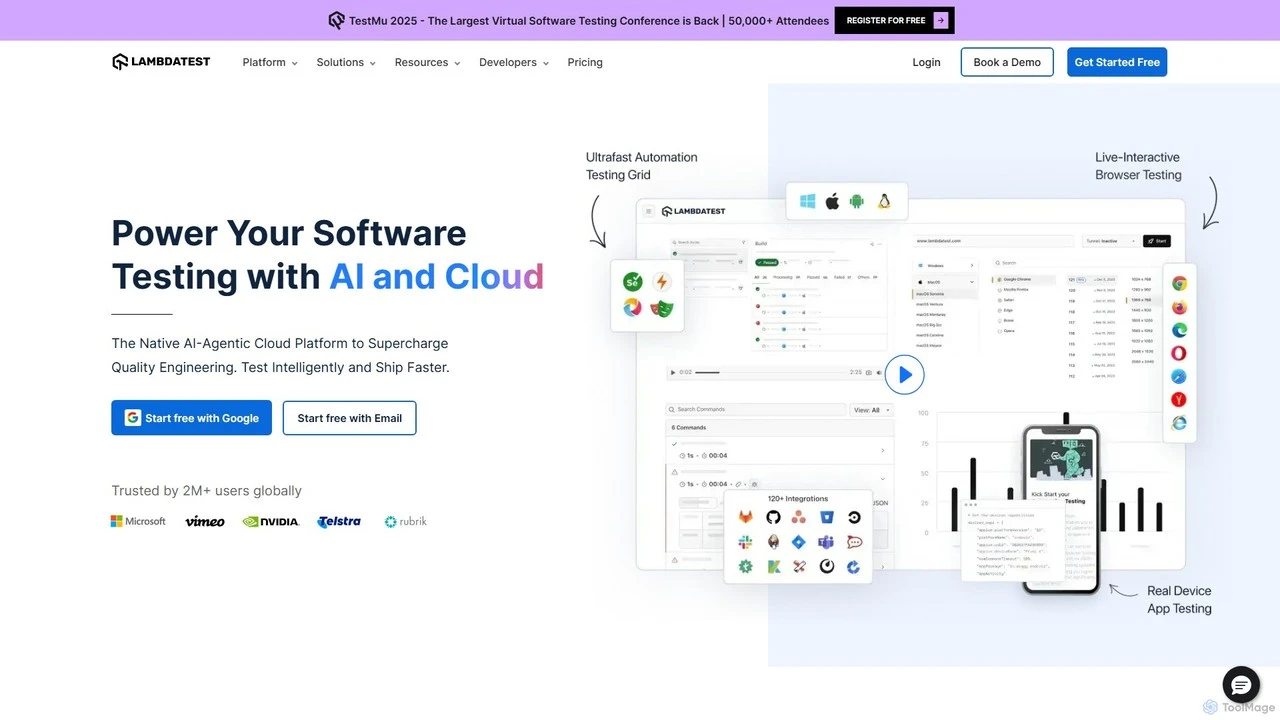The height and width of the screenshot is (720, 1280).
Task: Open the View: All dropdown in the demo
Action: point(871,410)
